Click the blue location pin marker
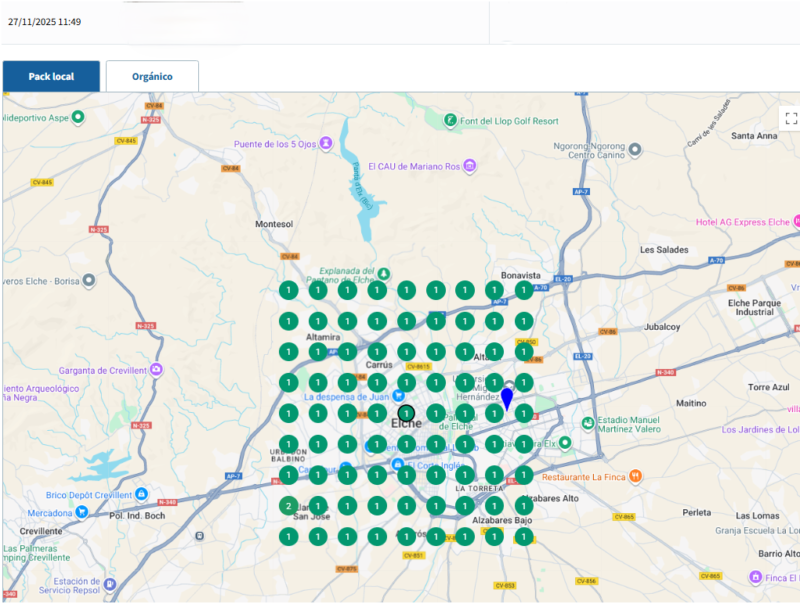Image resolution: width=800 pixels, height=604 pixels. tap(507, 399)
